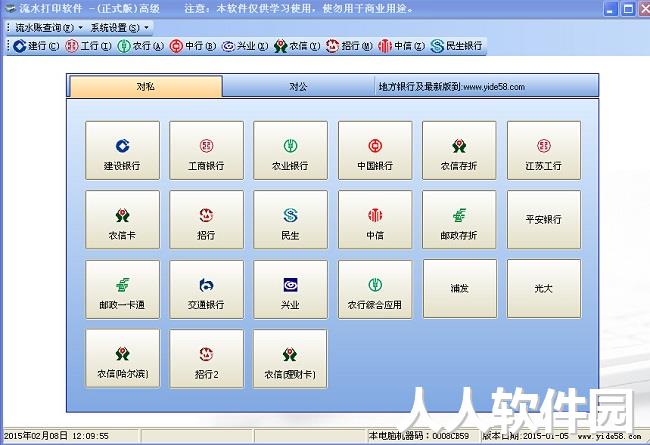Select the 农业银行 tile
650x445 pixels.
(x=291, y=151)
